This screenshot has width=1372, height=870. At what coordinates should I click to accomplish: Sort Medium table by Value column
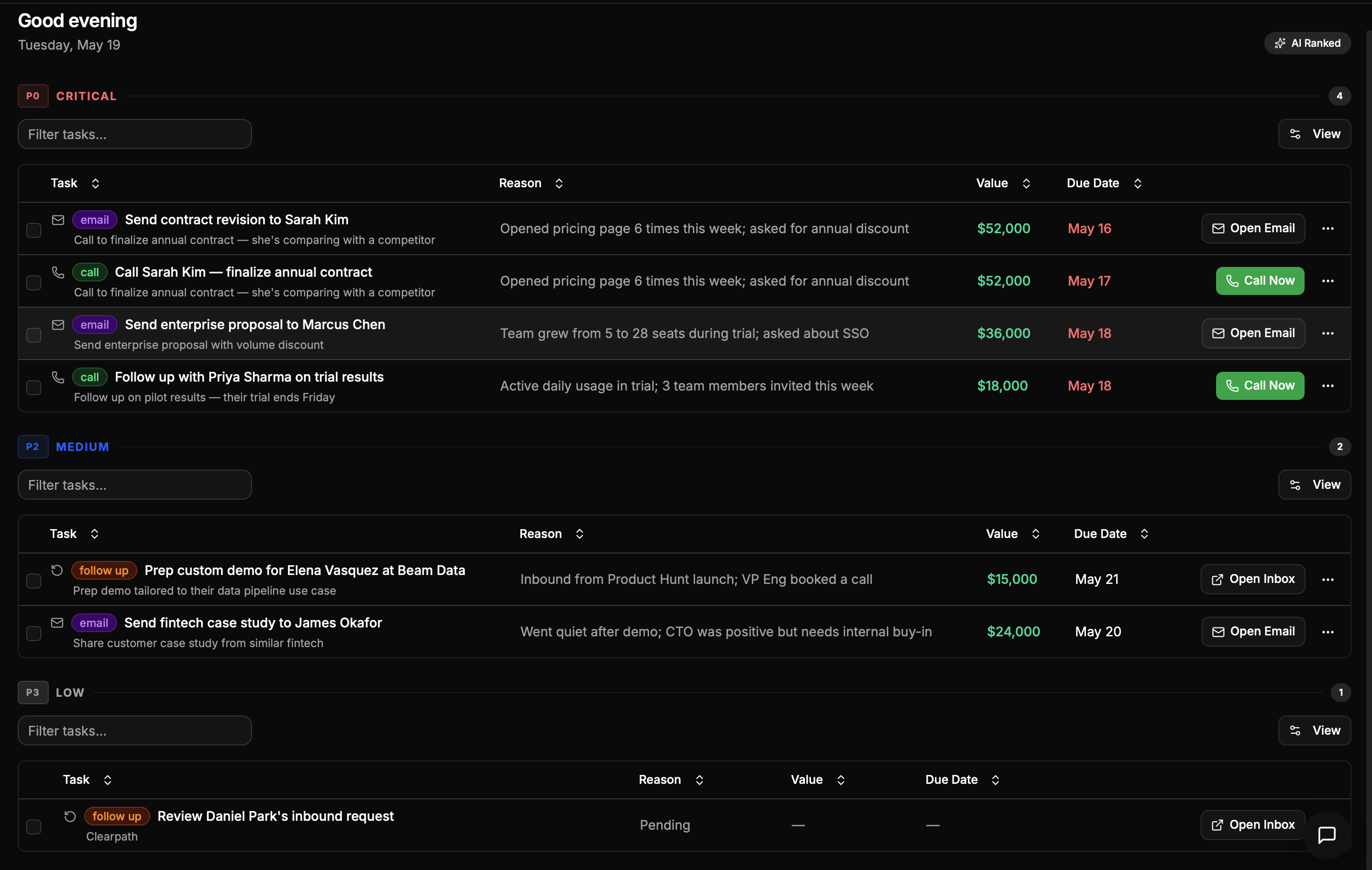click(1013, 534)
